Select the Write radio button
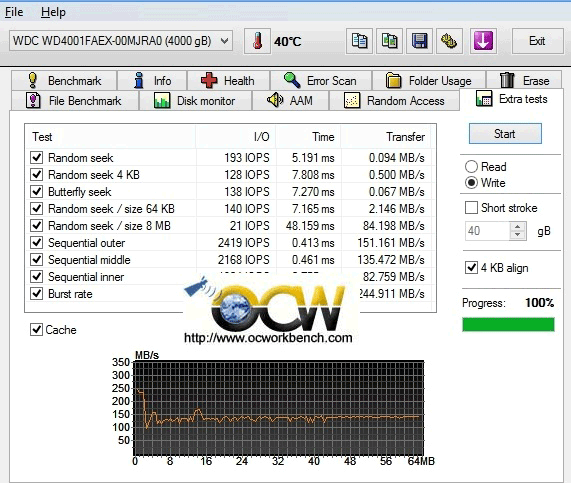The width and height of the screenshot is (571, 483). 485,182
